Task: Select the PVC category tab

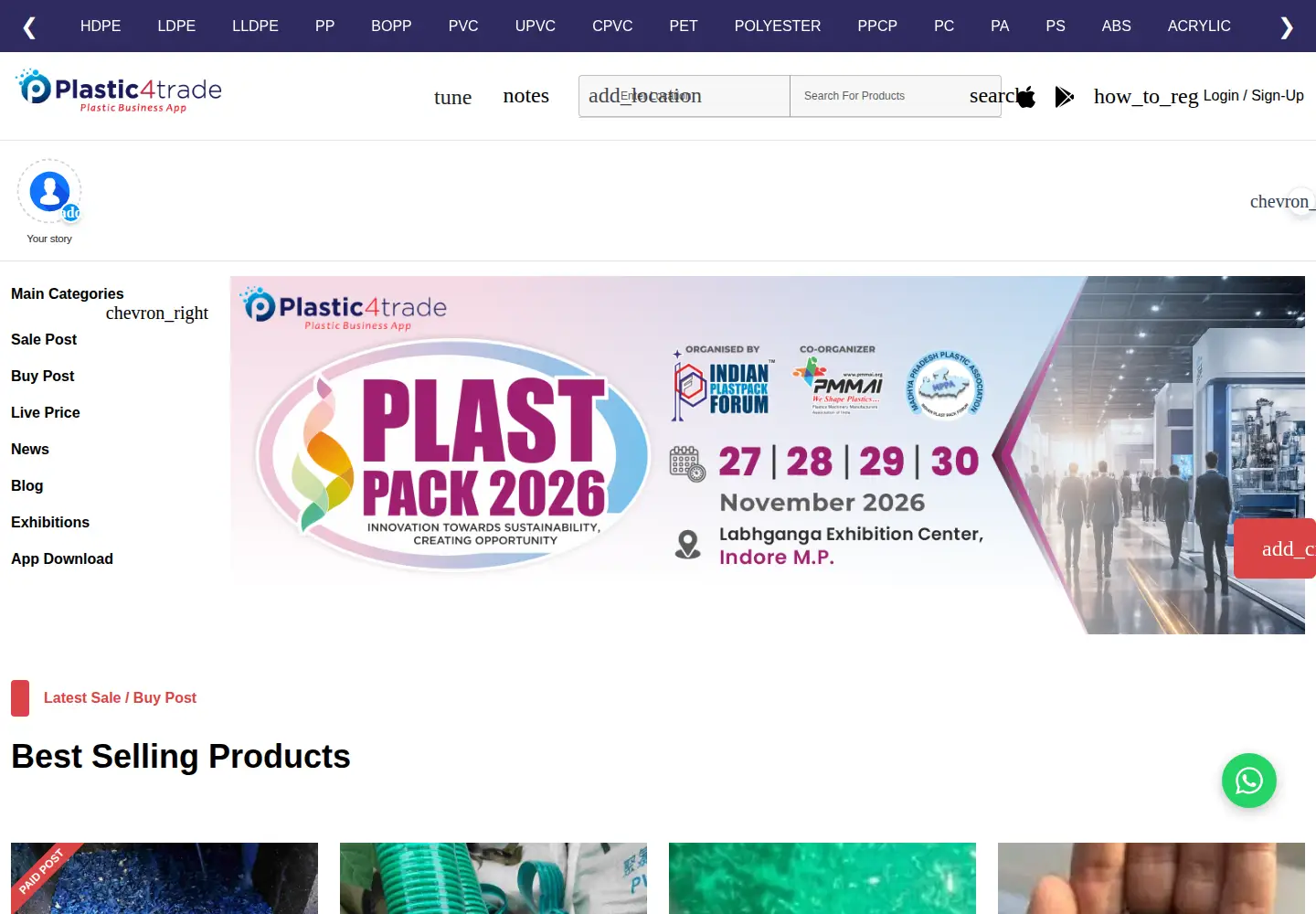Action: [463, 26]
